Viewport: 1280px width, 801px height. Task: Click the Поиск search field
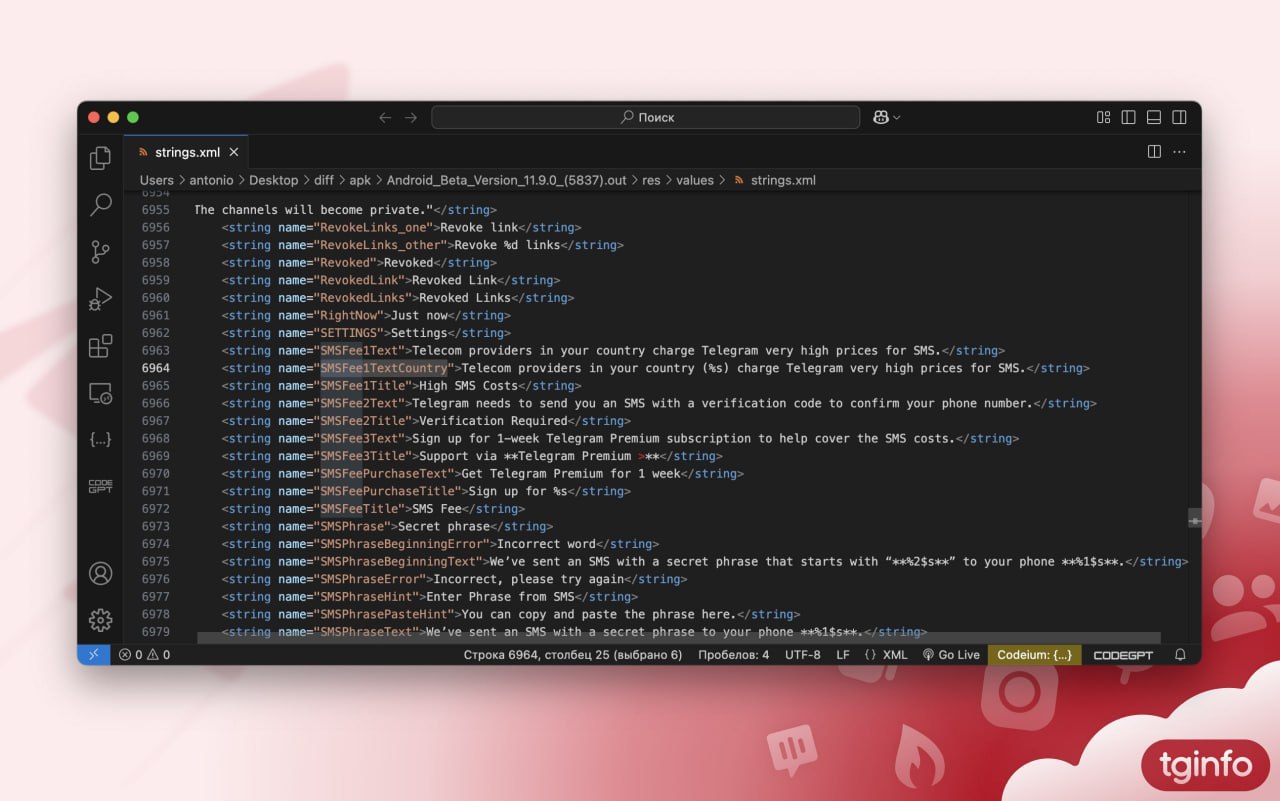(x=645, y=117)
